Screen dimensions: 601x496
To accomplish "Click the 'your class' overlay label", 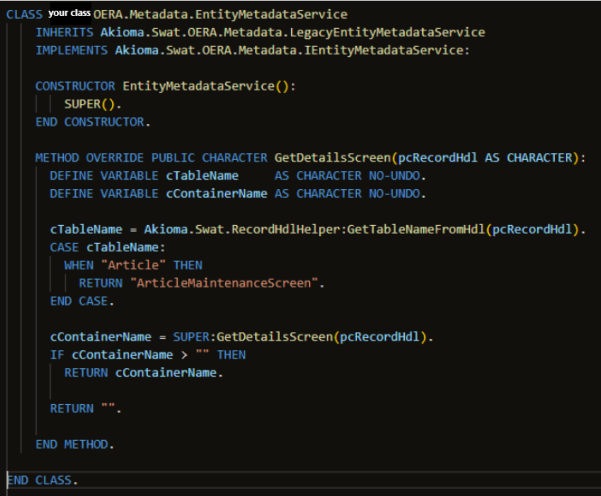I will pos(69,13).
